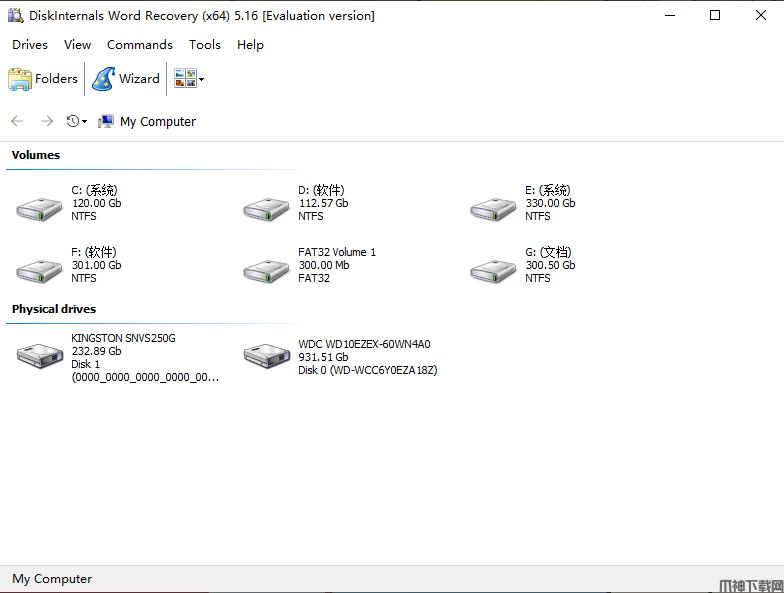Select the E: 330.00 Gb drive icon
Viewport: 784px width, 593px height.
[x=493, y=209]
